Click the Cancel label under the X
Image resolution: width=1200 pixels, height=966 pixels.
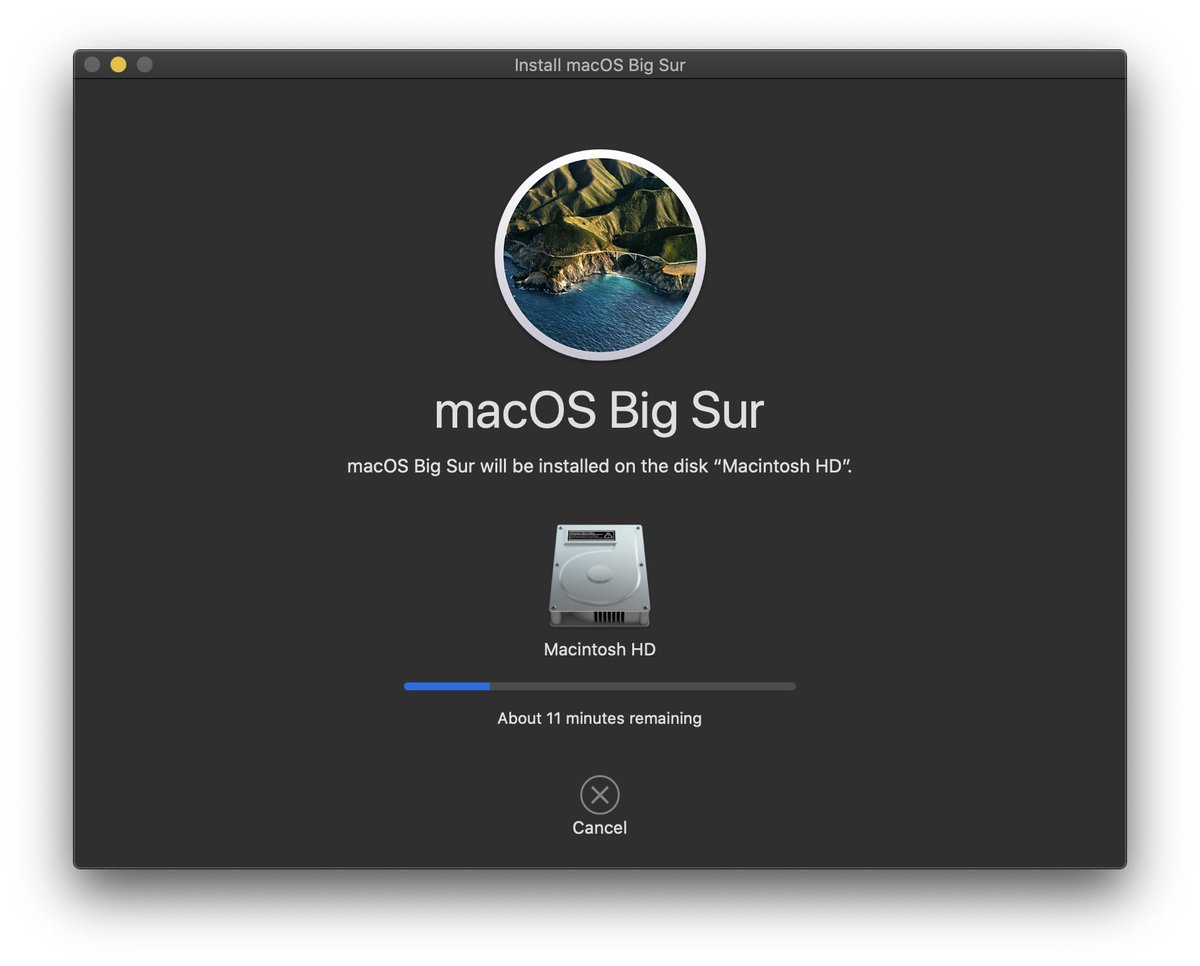point(599,828)
